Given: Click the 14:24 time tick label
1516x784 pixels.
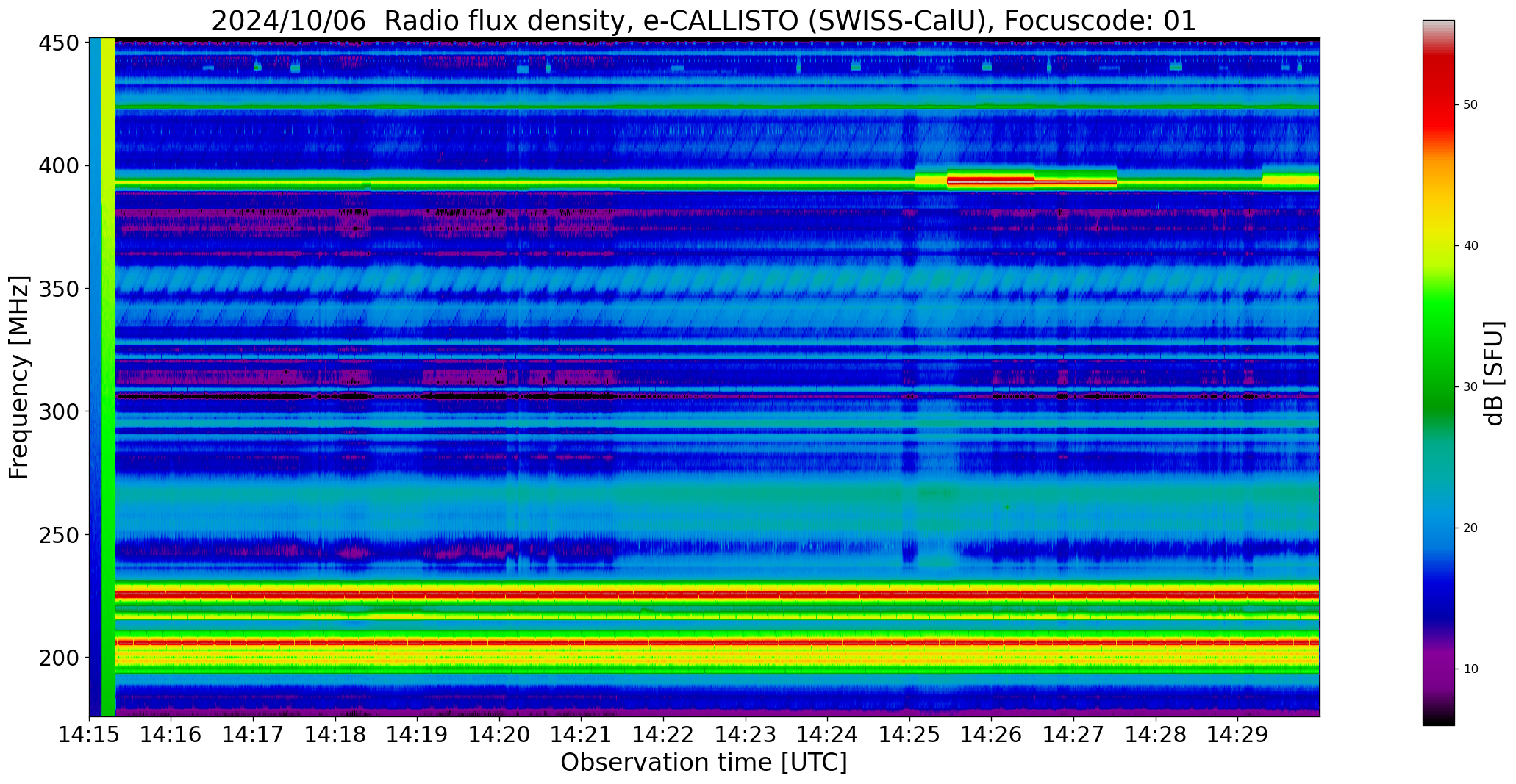Looking at the screenshot, I should 827,734.
